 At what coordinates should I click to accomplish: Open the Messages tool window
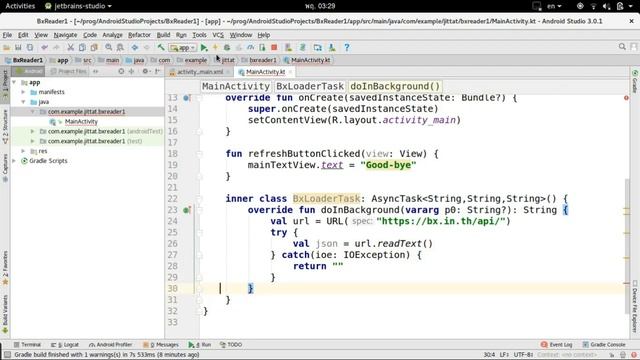161,345
